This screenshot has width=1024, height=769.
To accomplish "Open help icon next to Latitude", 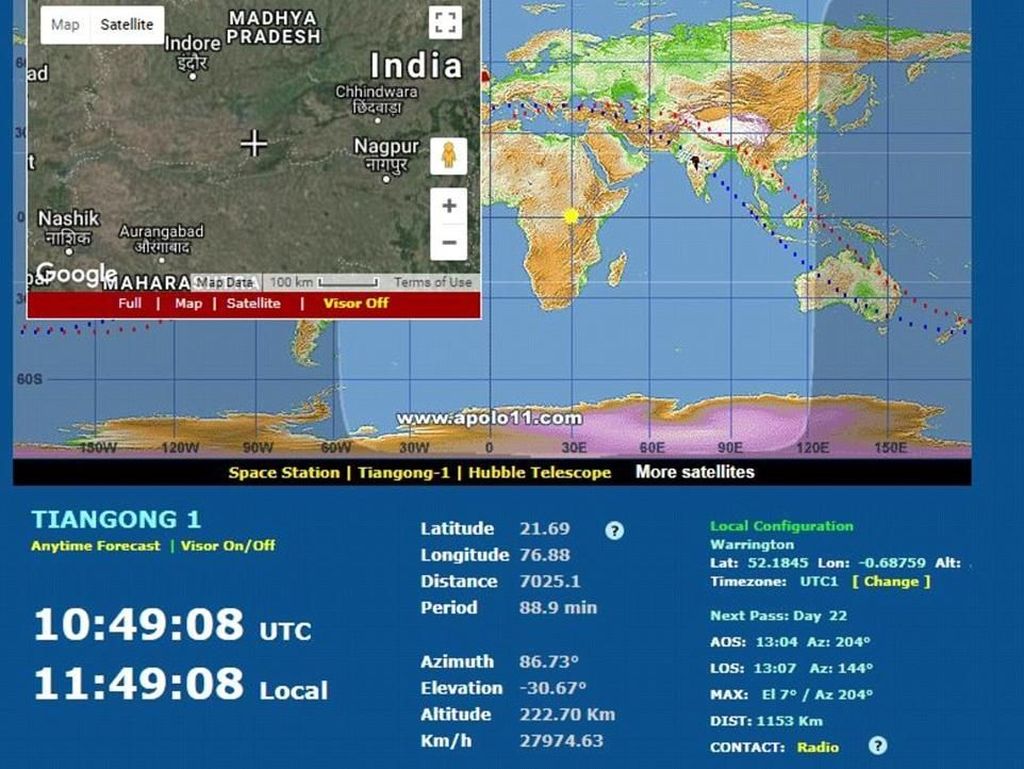I will tap(614, 530).
